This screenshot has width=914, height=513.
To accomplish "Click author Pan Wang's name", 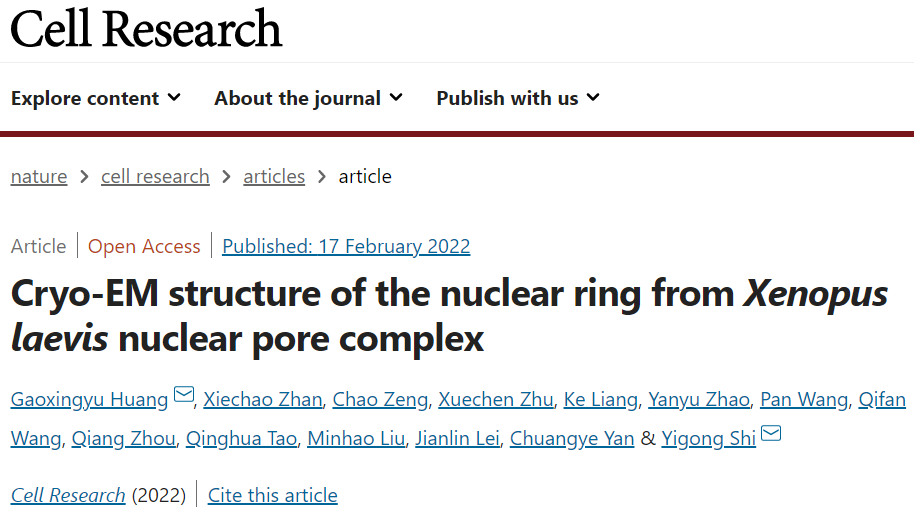I will pyautogui.click(x=804, y=400).
